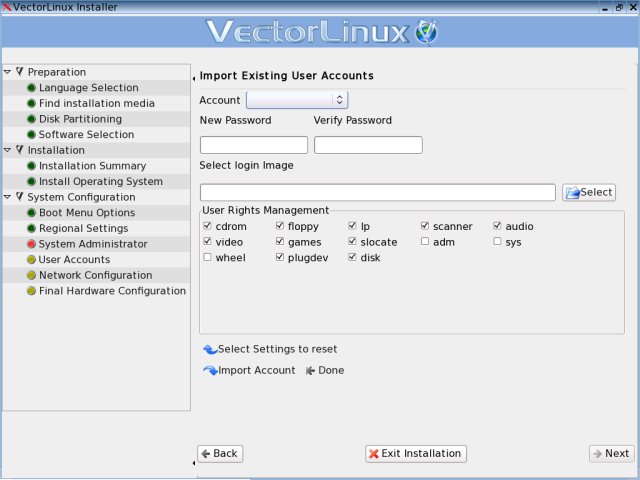Open Network Configuration step
The width and height of the screenshot is (640, 480).
(96, 275)
